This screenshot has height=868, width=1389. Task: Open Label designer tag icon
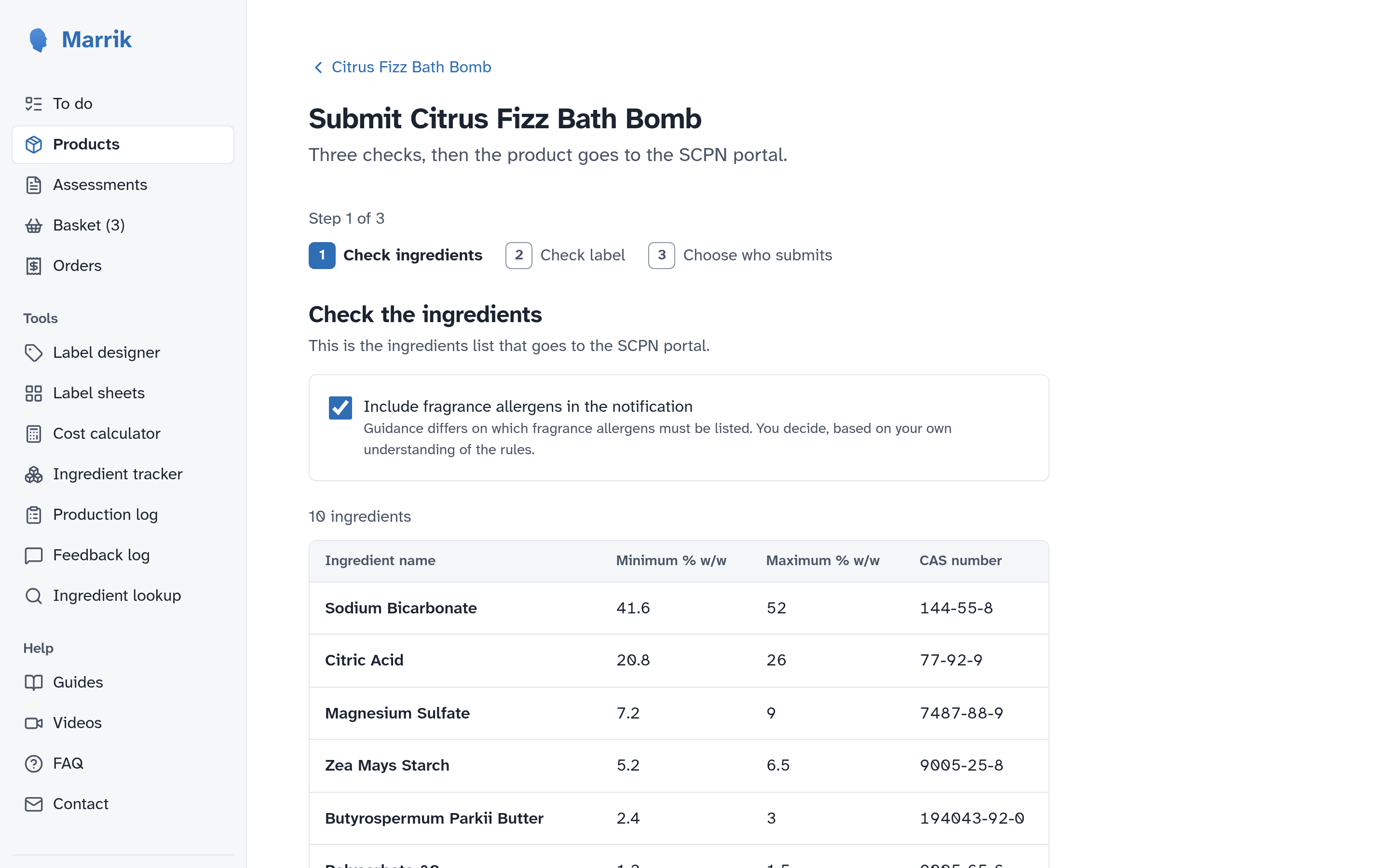click(34, 353)
